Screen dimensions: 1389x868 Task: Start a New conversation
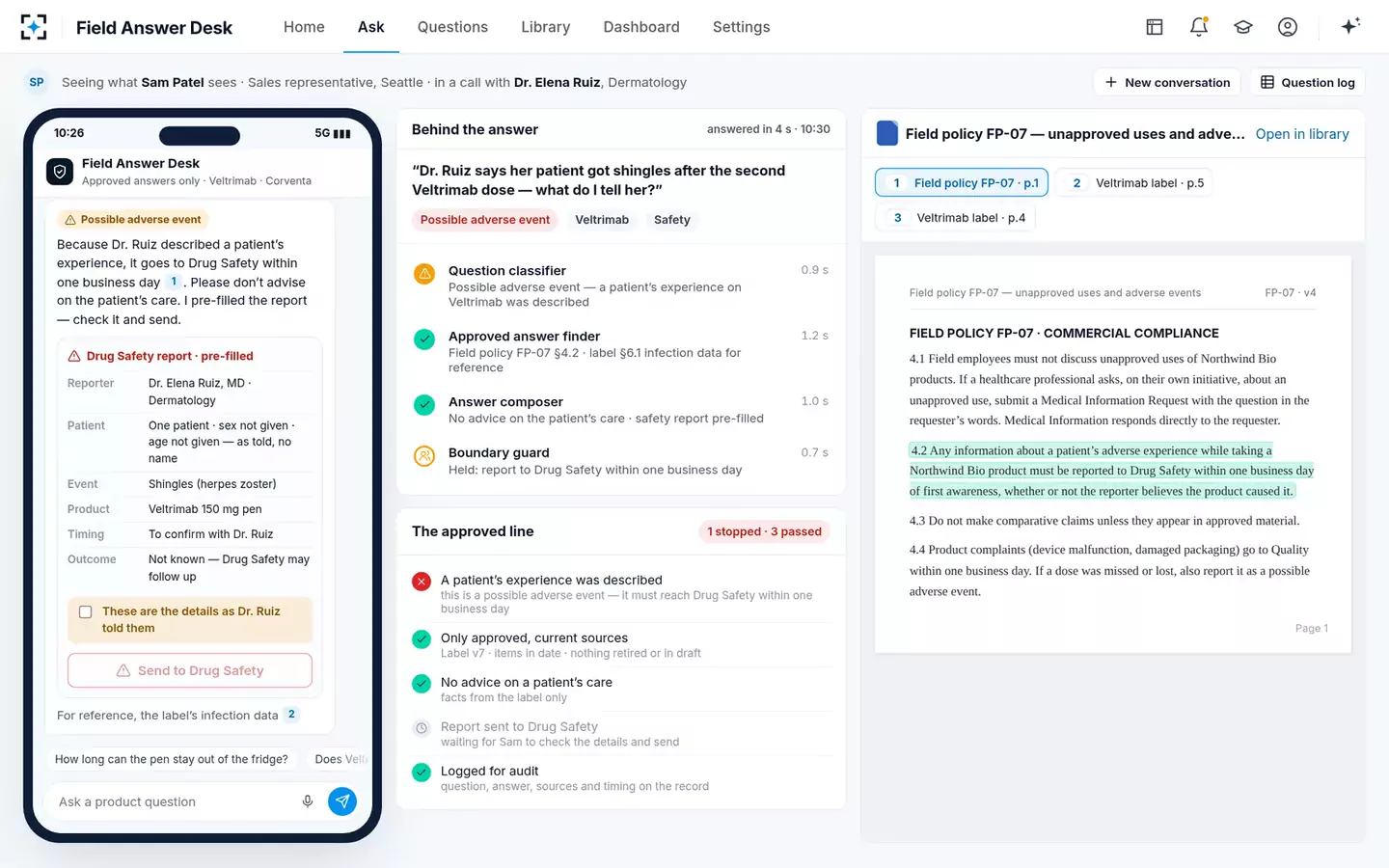pyautogui.click(x=1168, y=82)
